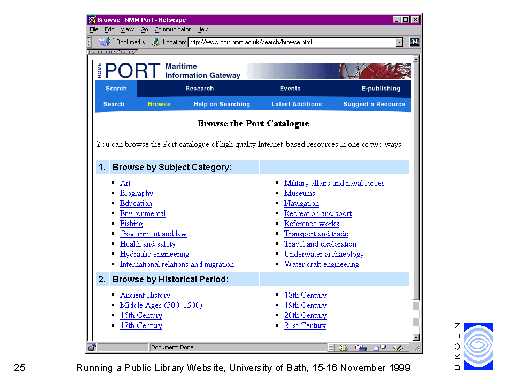The image size is (512, 384).
Task: Click inside the Location URL field
Action: tap(292, 42)
